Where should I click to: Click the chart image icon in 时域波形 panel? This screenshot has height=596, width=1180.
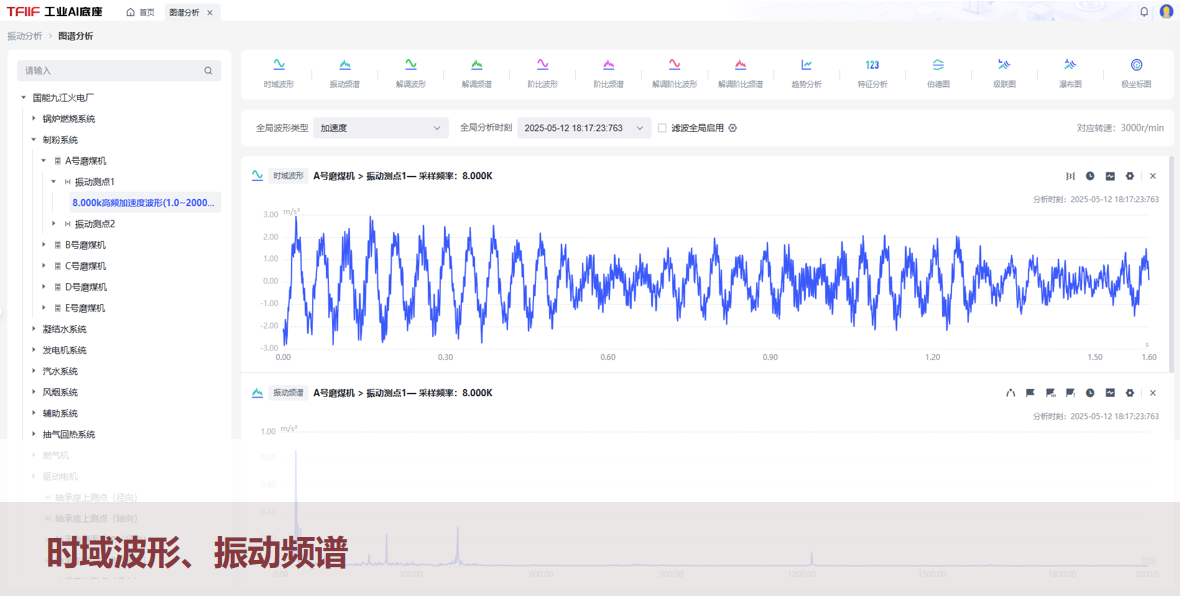click(1110, 176)
